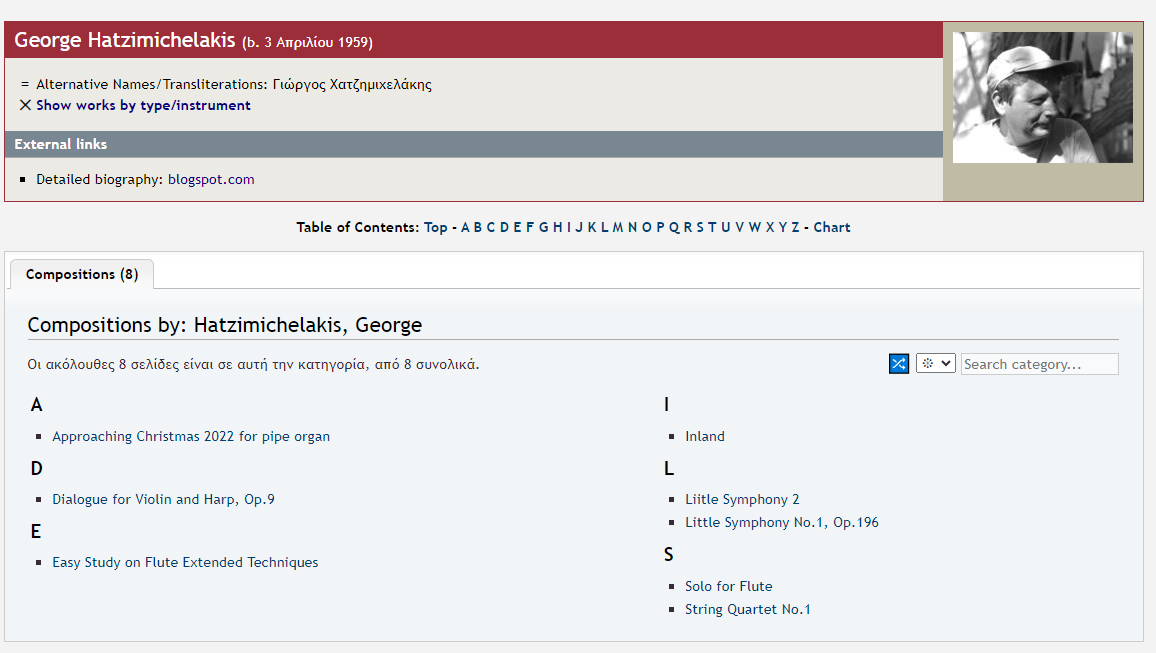Open the Chart link in Table of Contents
Screen dimensions: 1156x653
(x=832, y=227)
